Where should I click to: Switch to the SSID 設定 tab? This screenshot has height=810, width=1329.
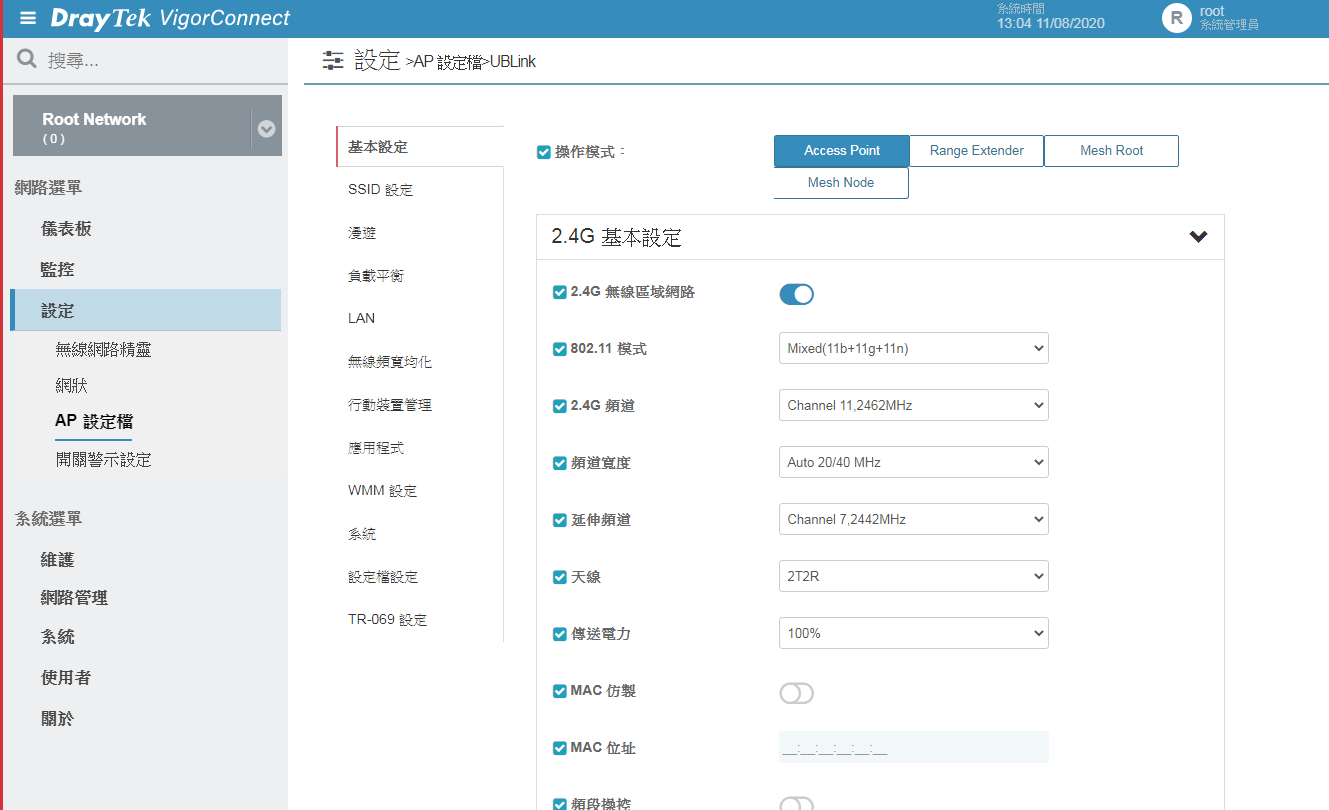coord(380,190)
